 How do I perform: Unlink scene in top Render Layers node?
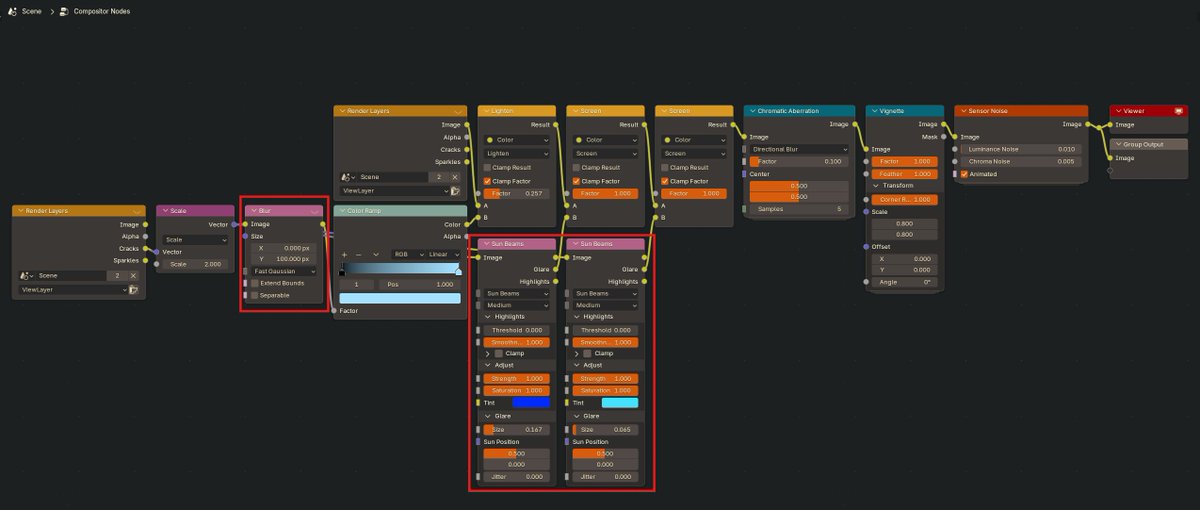pos(455,176)
